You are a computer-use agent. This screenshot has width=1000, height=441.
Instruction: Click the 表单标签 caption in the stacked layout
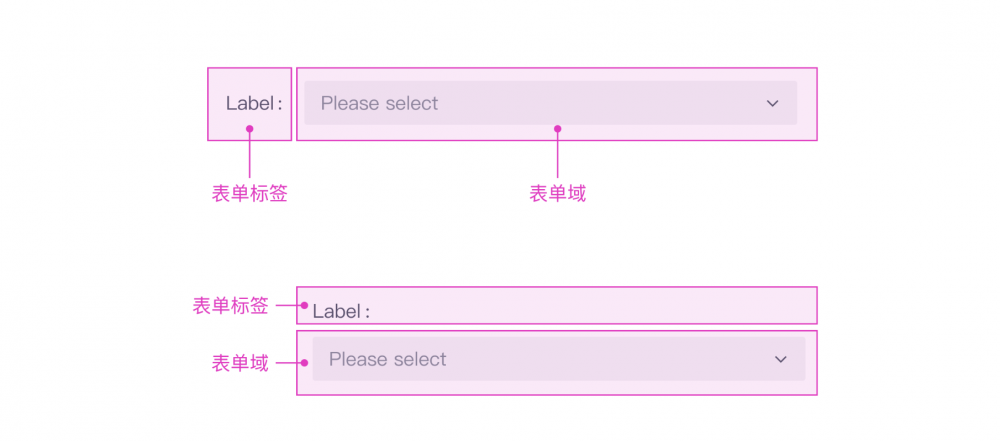point(230,306)
